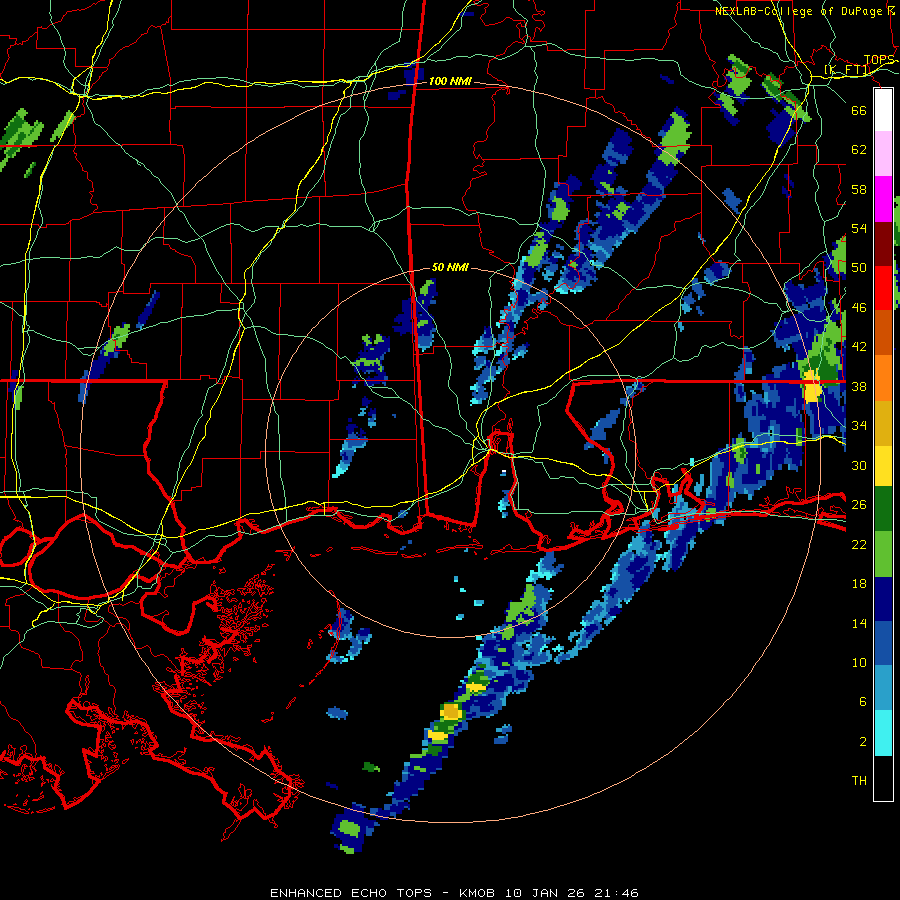Image resolution: width=900 pixels, height=900 pixels.
Task: Click the legend value '14'
Action: pos(859,623)
